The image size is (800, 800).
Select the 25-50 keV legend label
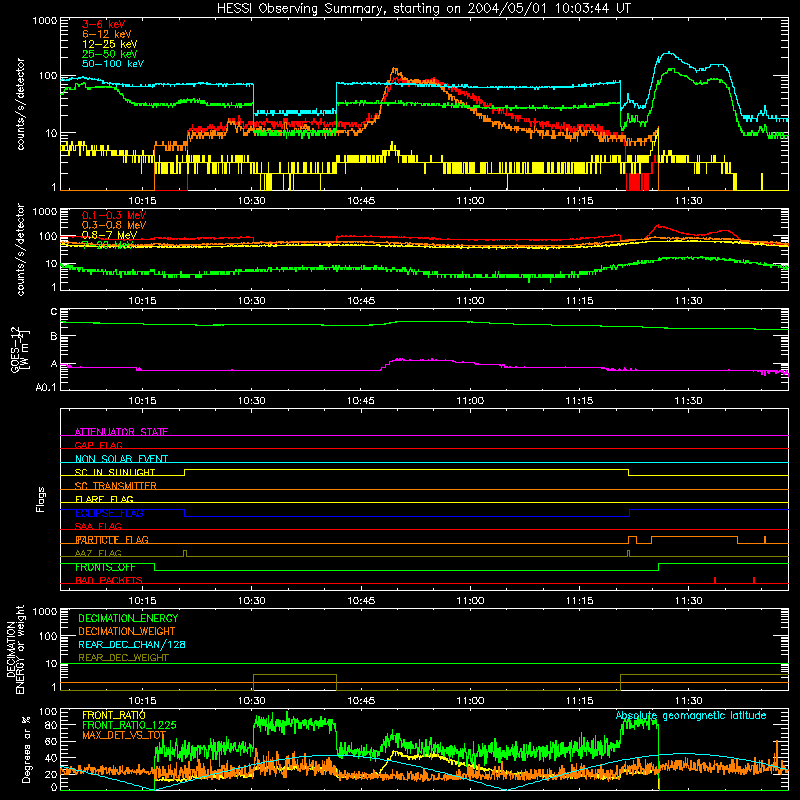tap(109, 54)
